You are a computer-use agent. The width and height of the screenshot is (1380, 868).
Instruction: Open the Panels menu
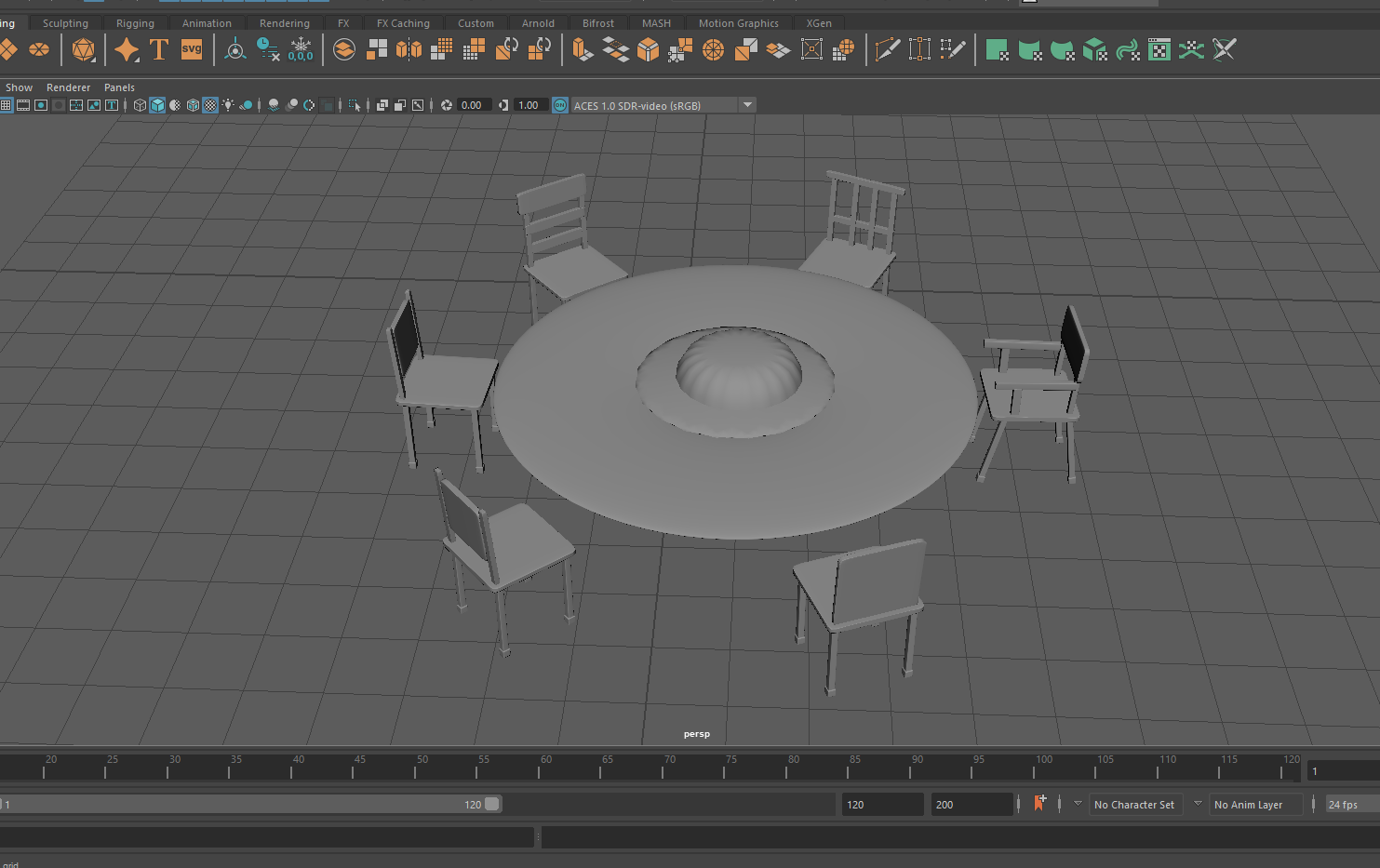(x=119, y=87)
